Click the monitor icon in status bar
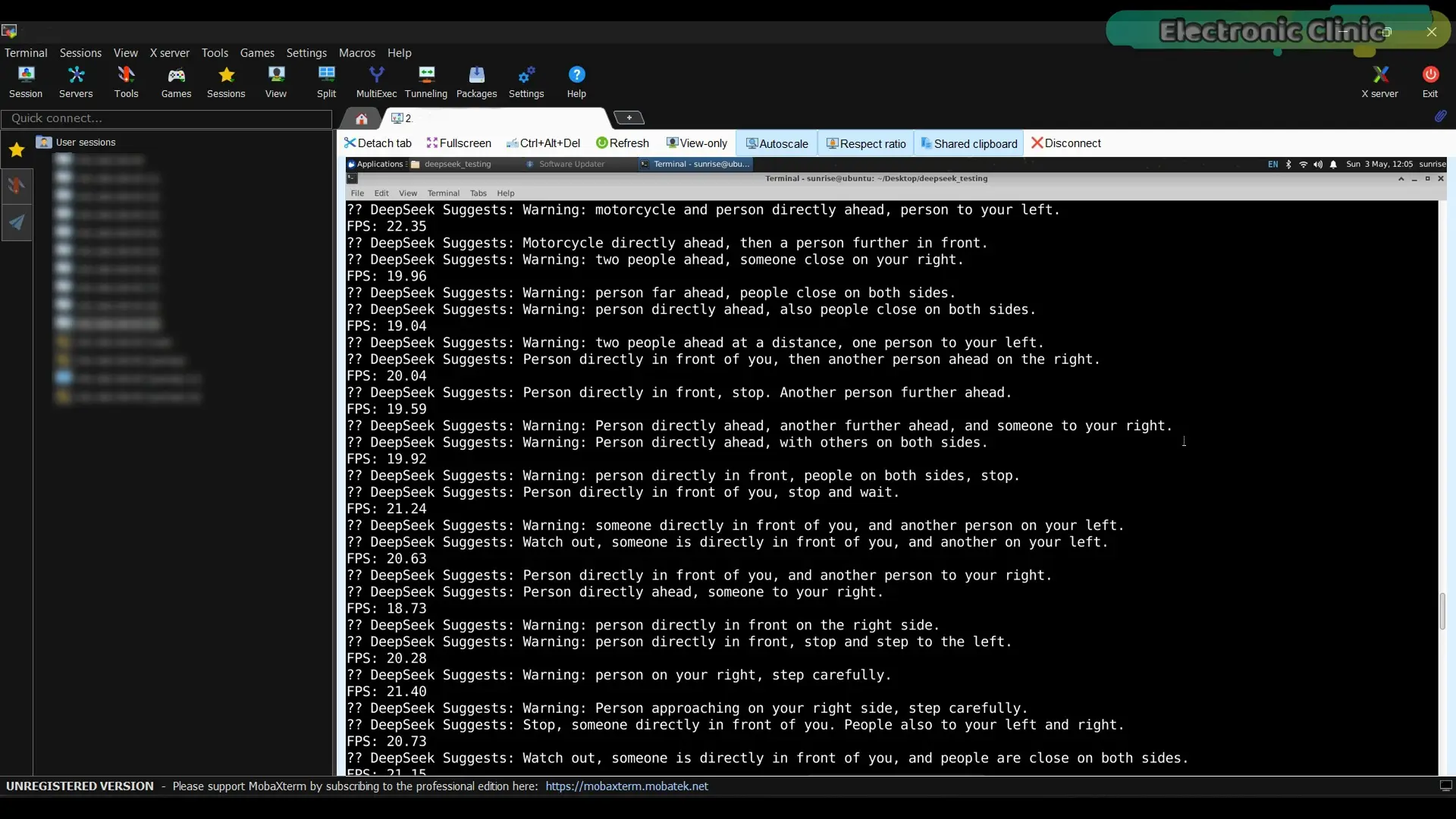The height and width of the screenshot is (819, 1456). [1445, 786]
